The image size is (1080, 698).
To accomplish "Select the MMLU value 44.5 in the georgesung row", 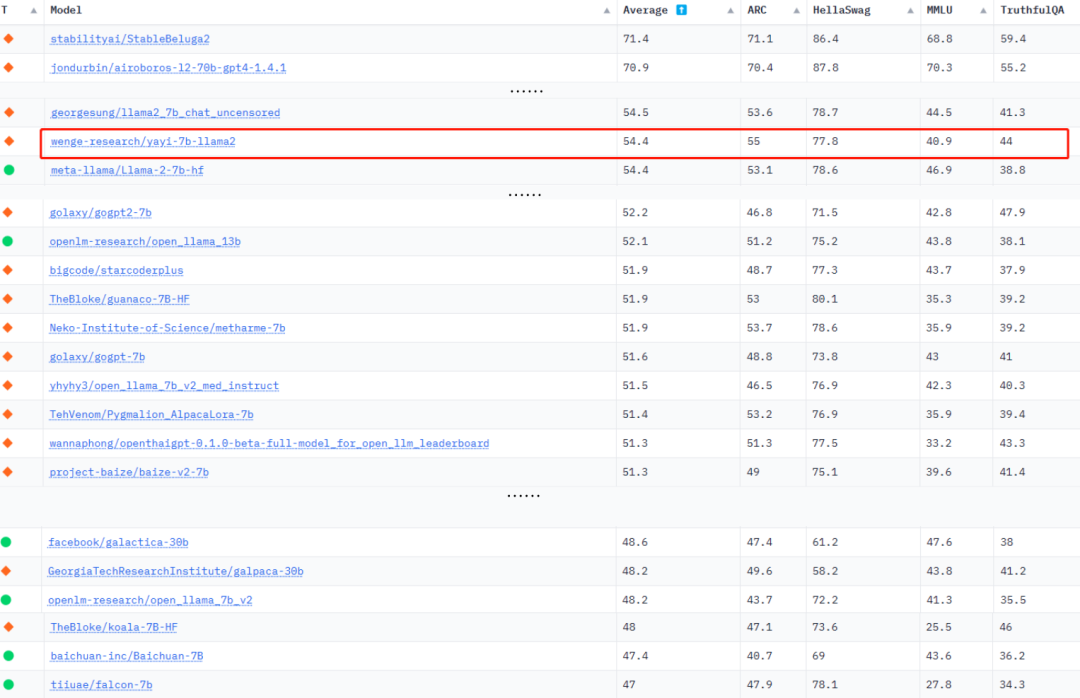I will 939,113.
